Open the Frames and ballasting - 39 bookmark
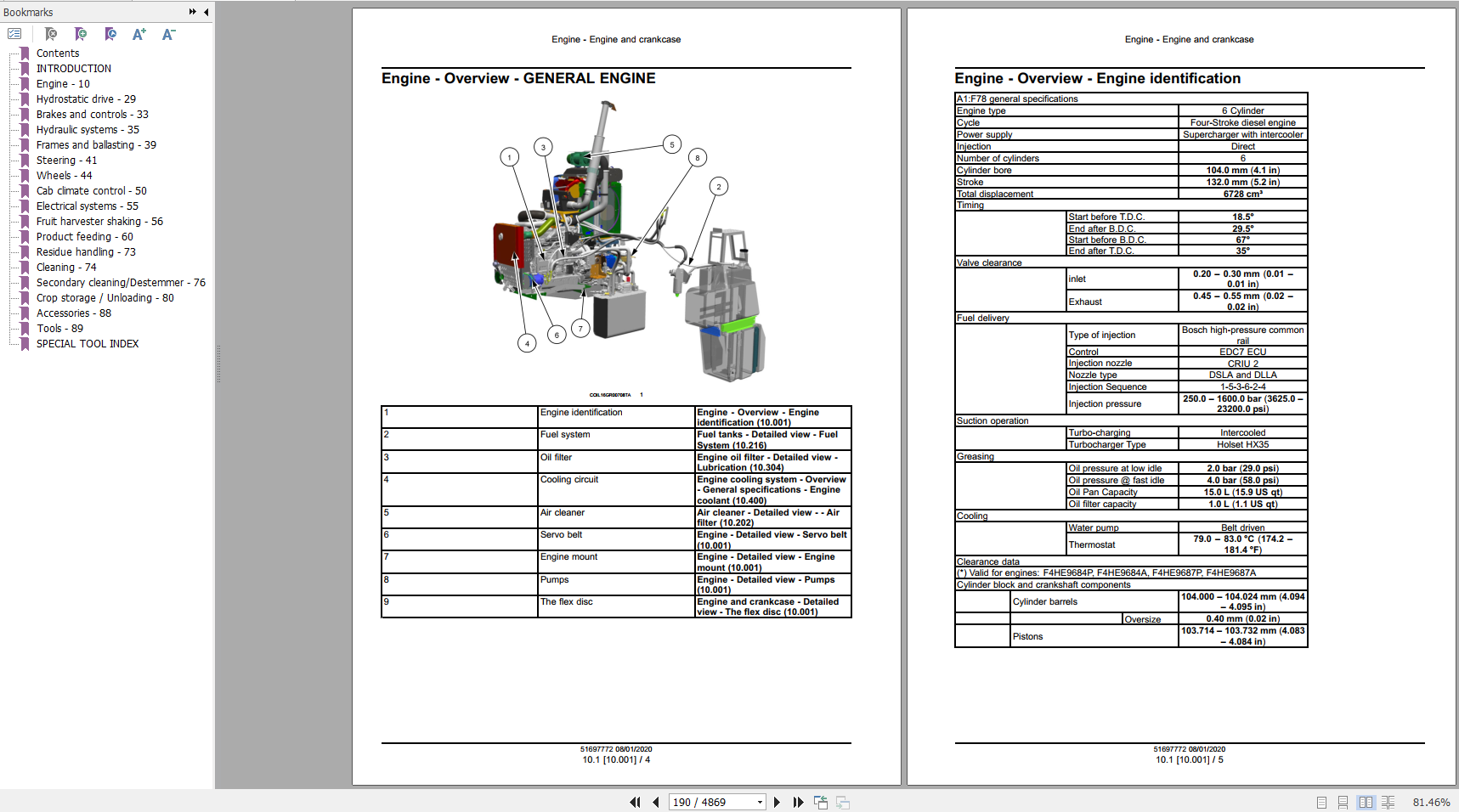The width and height of the screenshot is (1459, 812). (96, 144)
